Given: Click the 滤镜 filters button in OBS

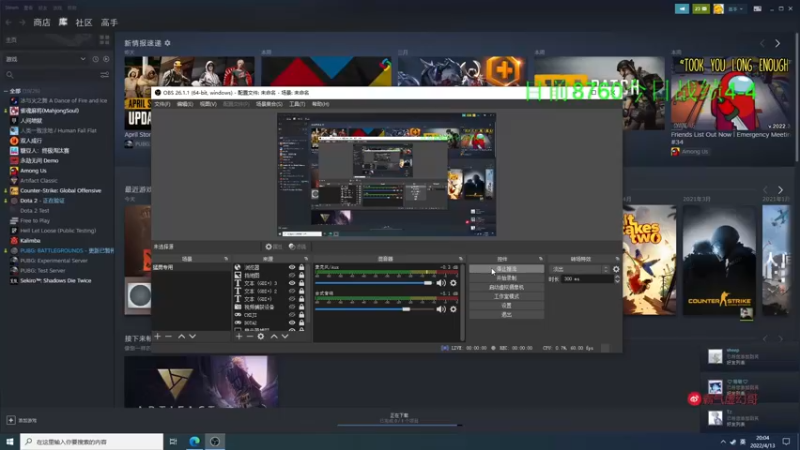Looking at the screenshot, I should click(297, 247).
